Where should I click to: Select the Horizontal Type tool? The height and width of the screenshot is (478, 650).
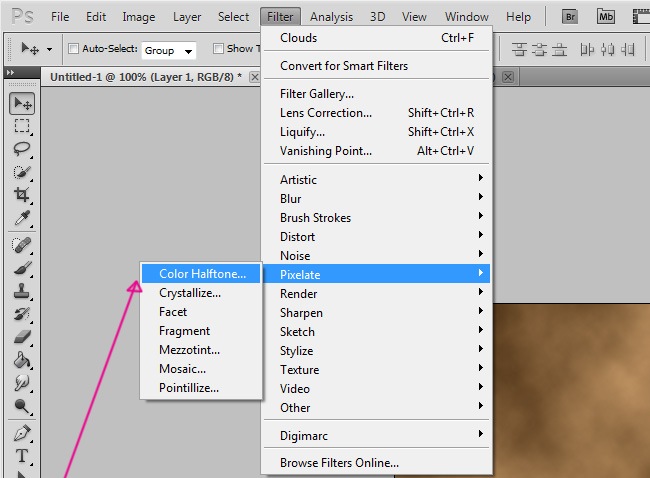22,456
